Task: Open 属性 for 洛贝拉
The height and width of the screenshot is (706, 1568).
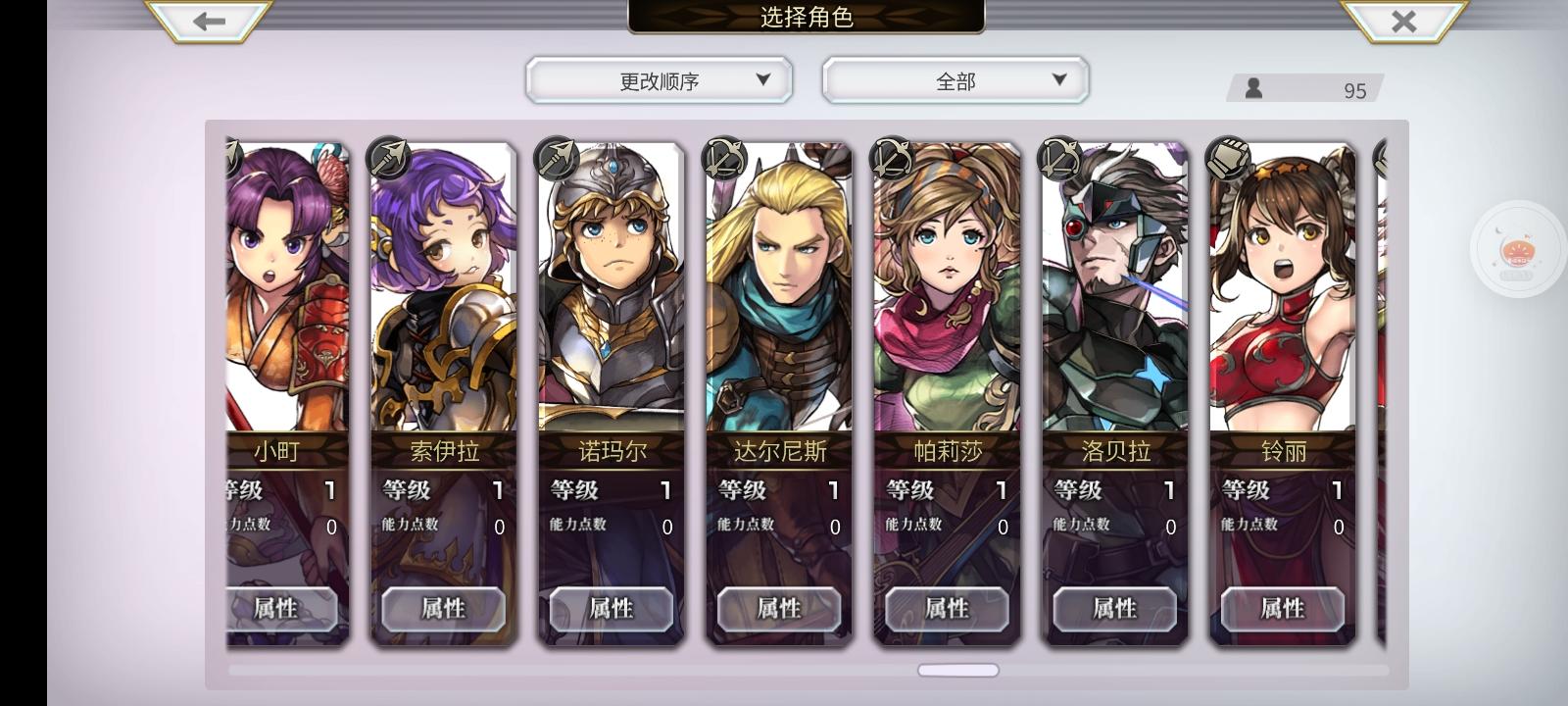Action: [x=1114, y=609]
